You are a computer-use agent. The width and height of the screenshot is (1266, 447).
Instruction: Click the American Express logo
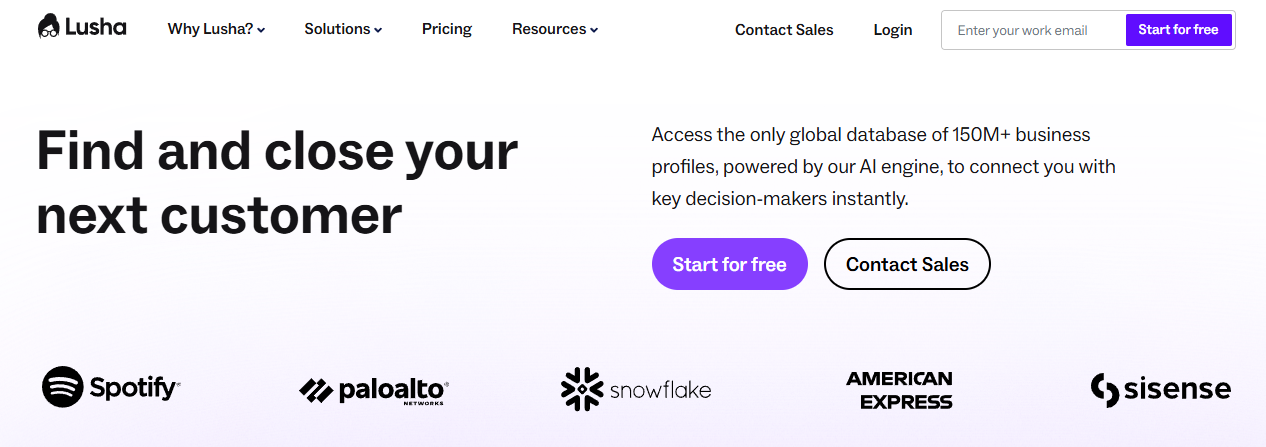click(899, 390)
